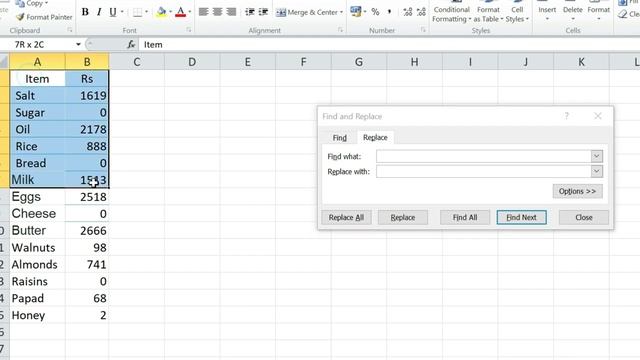Image resolution: width=640 pixels, height=360 pixels.
Task: Apply red font color
Action: pyautogui.click(x=180, y=12)
